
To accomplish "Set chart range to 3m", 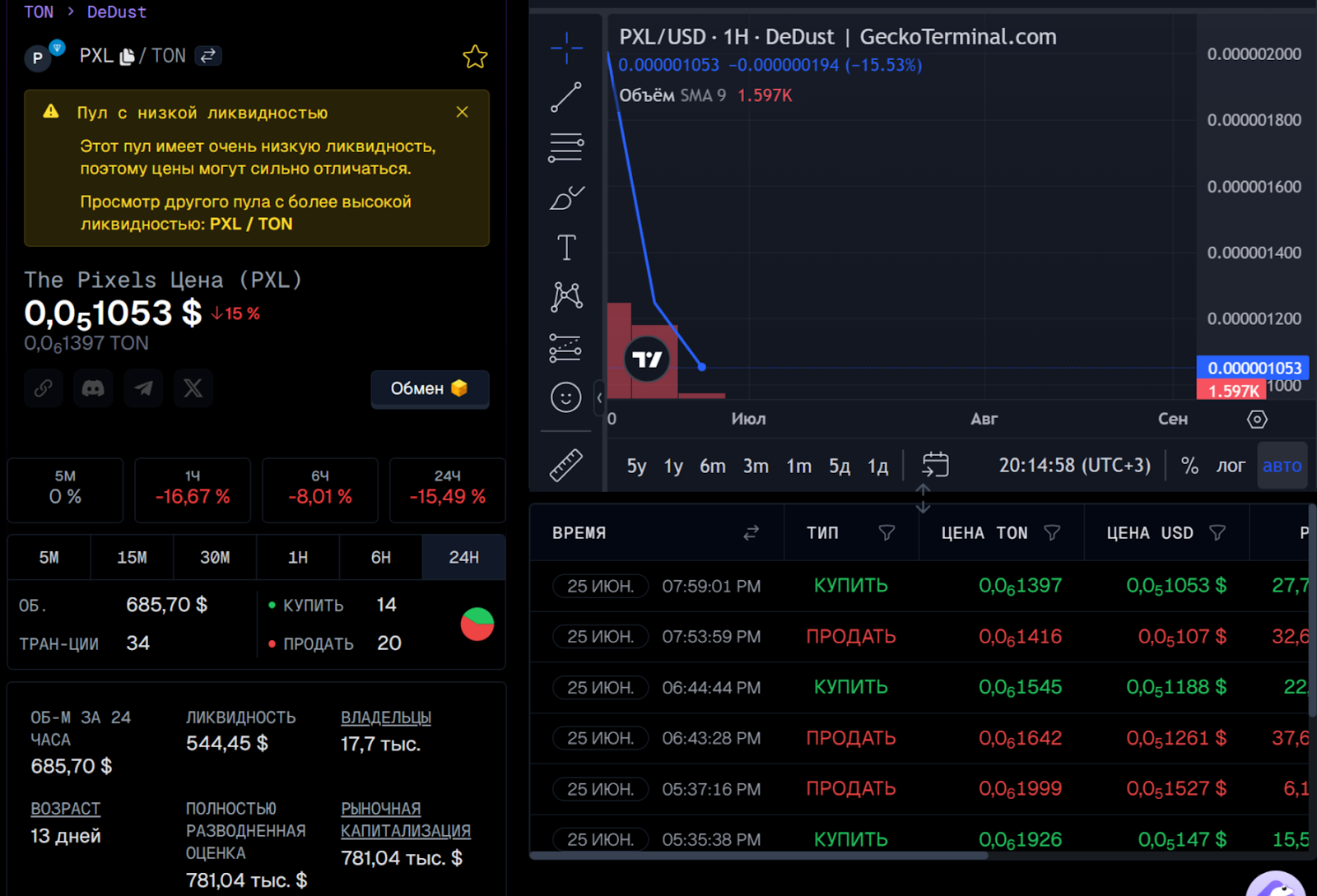I will 756,466.
